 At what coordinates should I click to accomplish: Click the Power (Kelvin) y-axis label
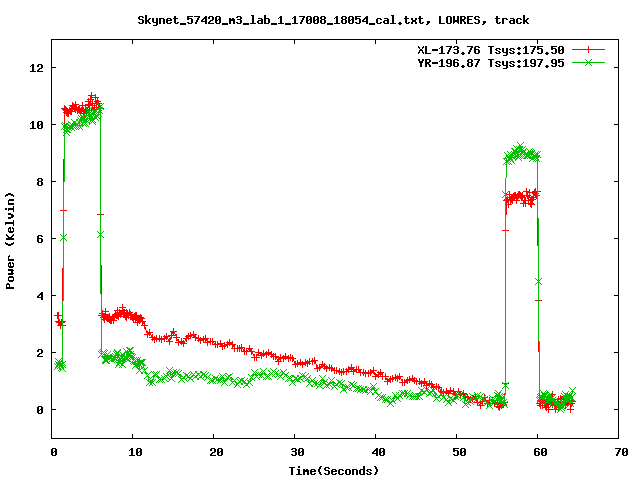(10, 241)
